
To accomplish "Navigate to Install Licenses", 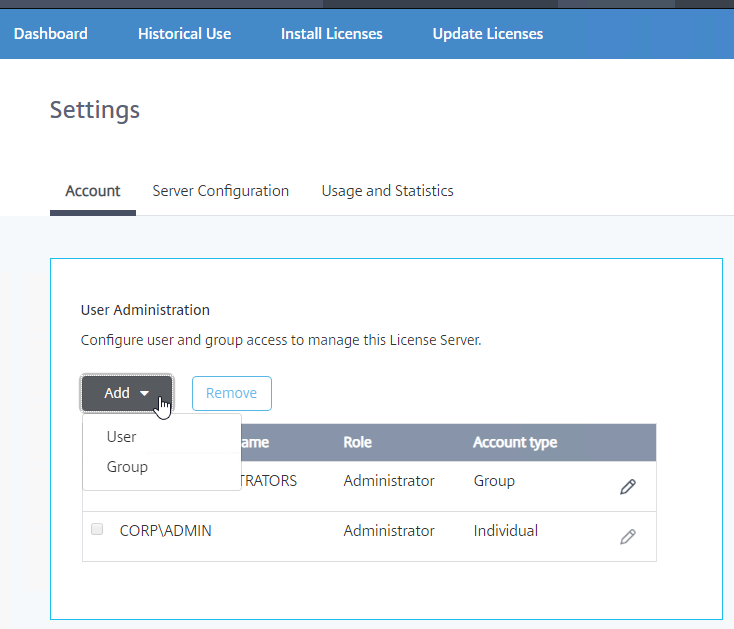I will click(x=331, y=34).
